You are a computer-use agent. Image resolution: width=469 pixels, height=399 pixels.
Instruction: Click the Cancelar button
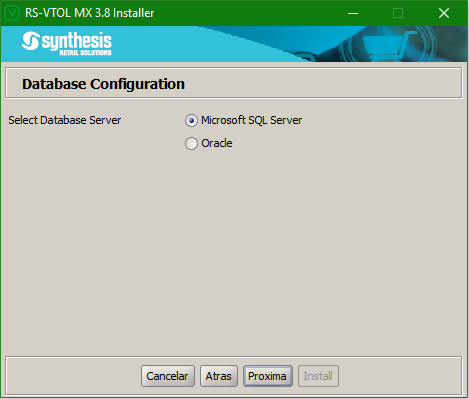[168, 376]
